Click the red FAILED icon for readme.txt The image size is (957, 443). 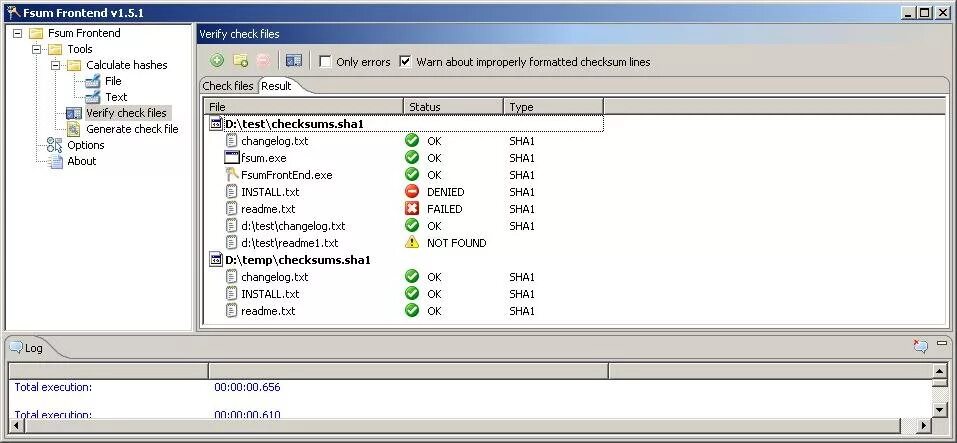412,209
